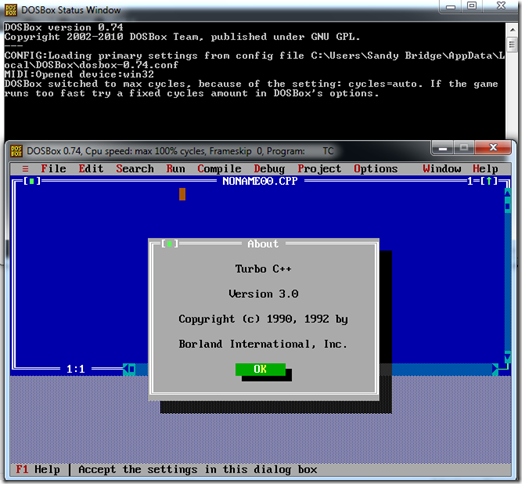Minimize the DOSBox 0.74 TC window

(x=443, y=148)
